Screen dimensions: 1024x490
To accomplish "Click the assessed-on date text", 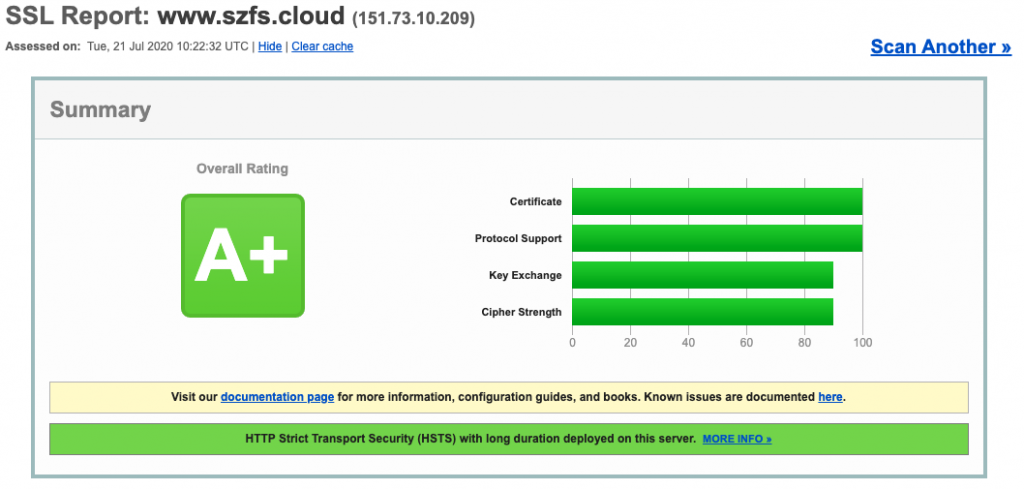I will click(x=168, y=46).
